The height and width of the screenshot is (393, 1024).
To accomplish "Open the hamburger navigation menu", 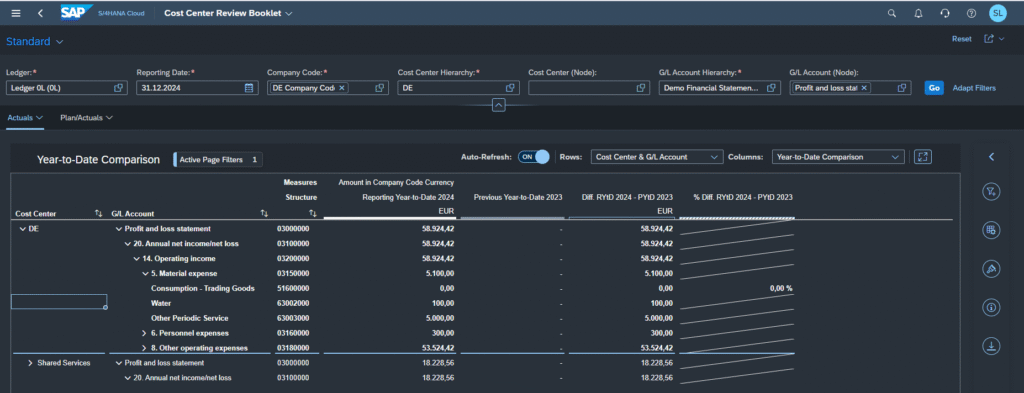I will click(16, 13).
